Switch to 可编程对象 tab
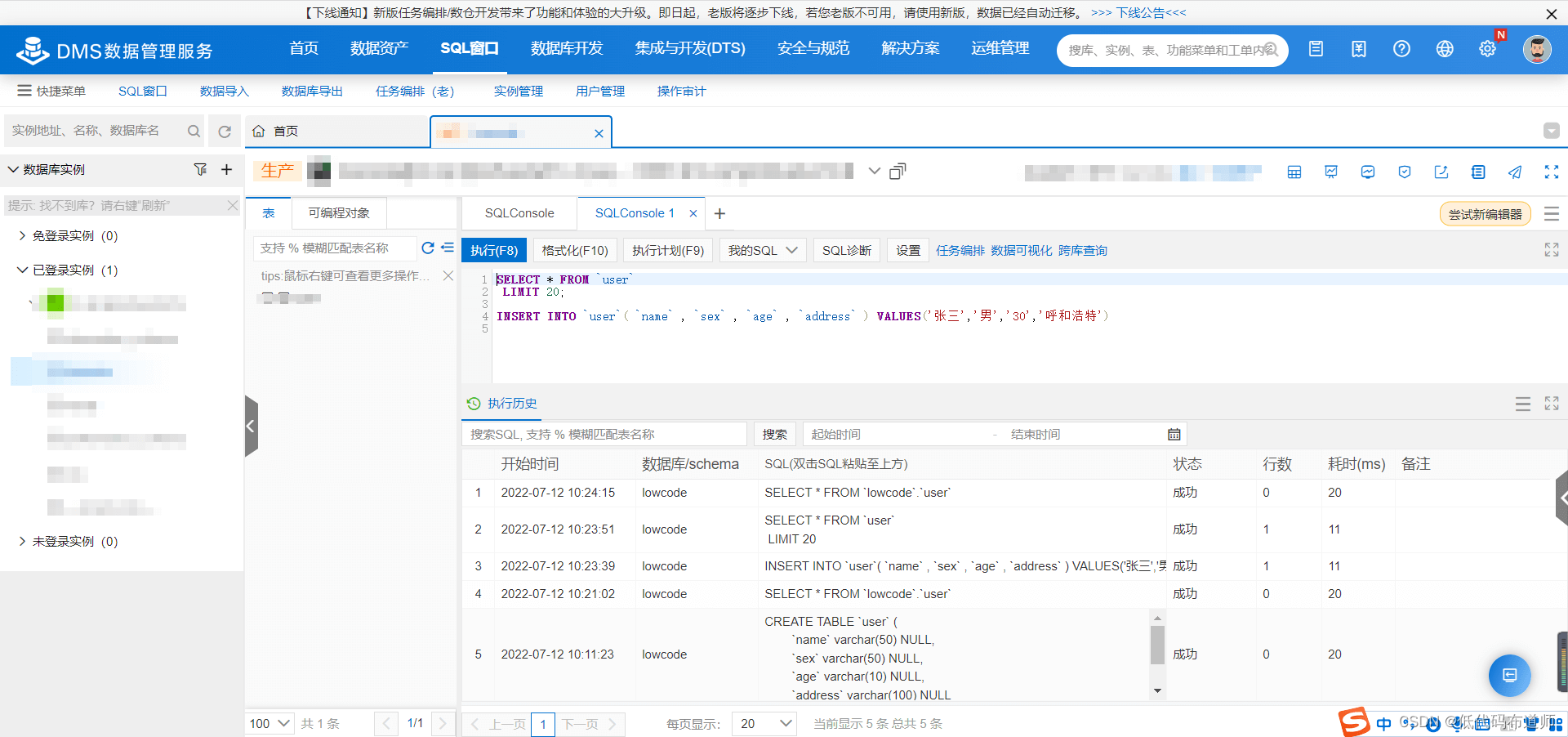1568x737 pixels. [339, 213]
